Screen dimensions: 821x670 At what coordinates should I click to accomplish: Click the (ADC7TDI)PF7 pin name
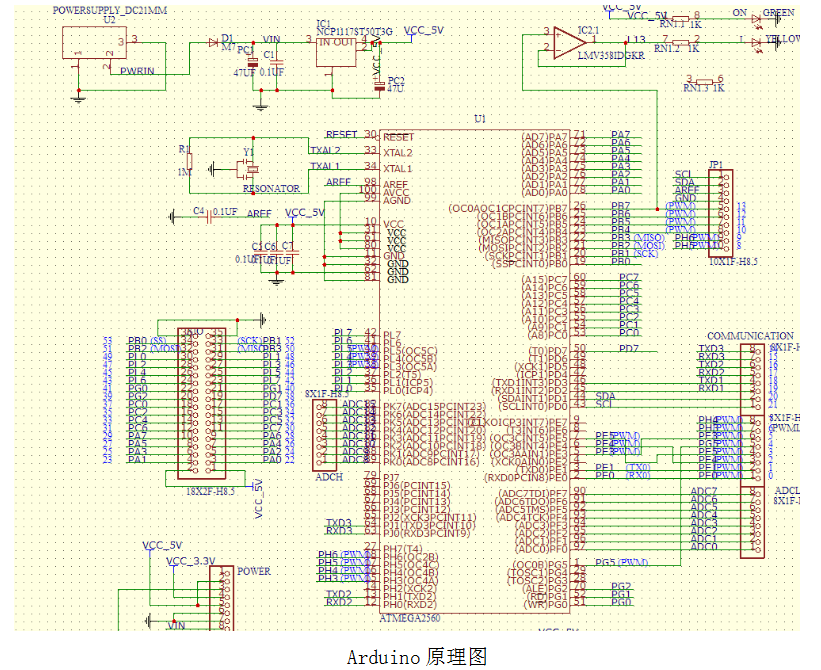(532, 493)
